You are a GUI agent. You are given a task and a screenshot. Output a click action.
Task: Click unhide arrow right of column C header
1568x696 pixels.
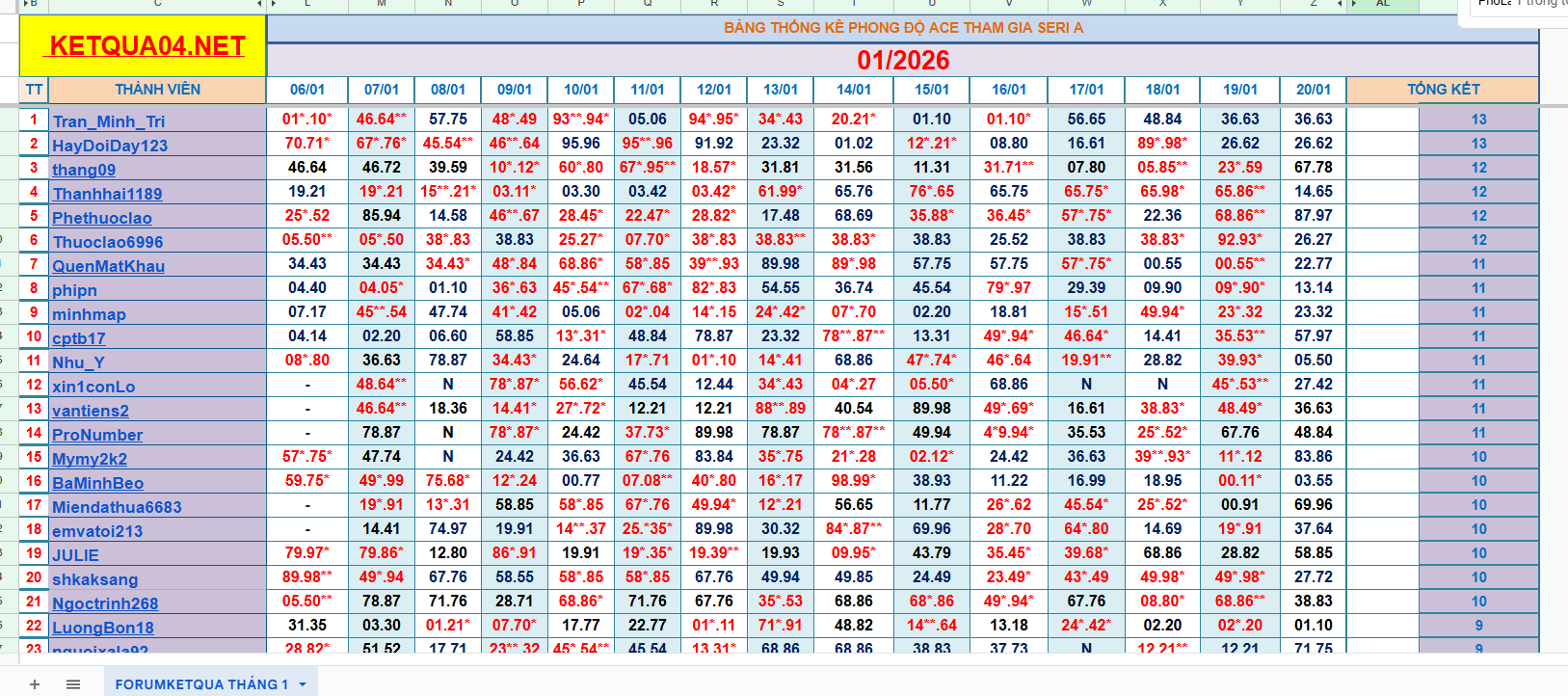coord(259,4)
